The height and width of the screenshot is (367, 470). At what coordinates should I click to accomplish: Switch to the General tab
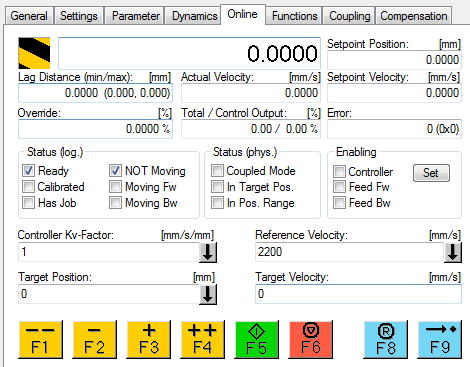29,16
